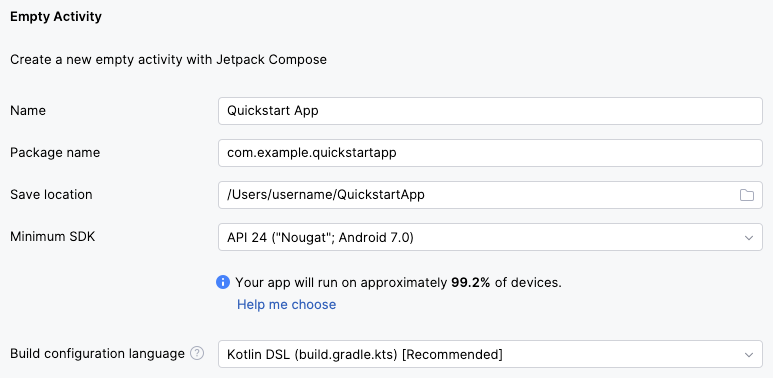
Task: Click the blue info icon beside device coverage
Action: [x=223, y=282]
